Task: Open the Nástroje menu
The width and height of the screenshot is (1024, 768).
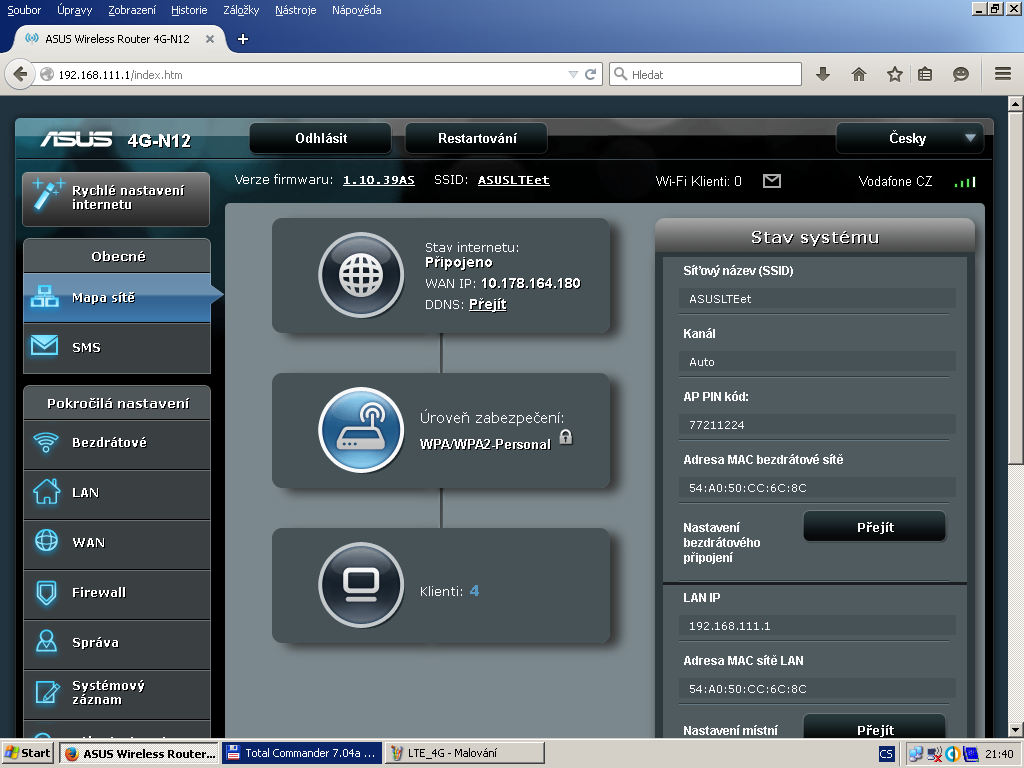Action: [295, 10]
